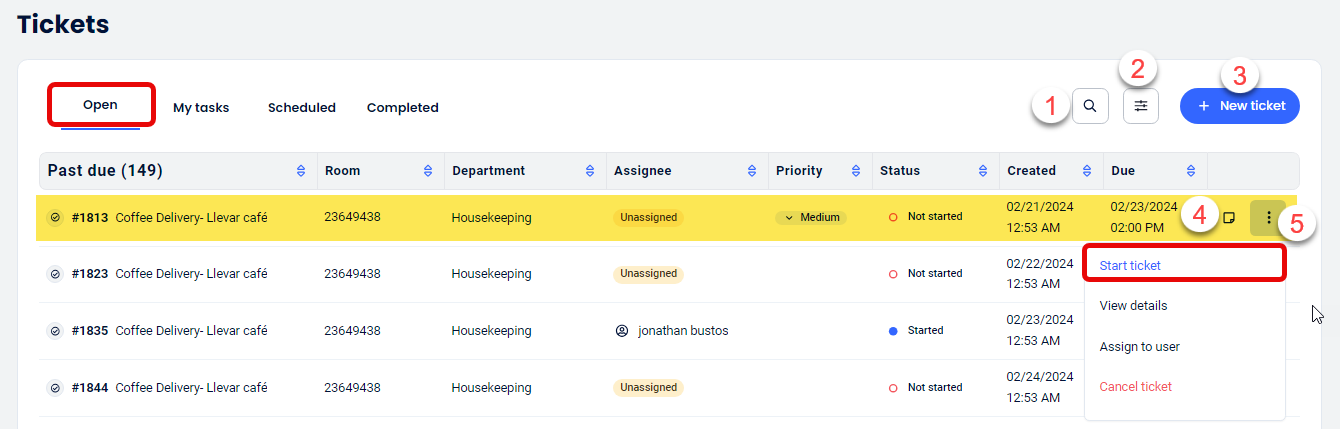Image resolution: width=1340 pixels, height=429 pixels.
Task: Toggle check circle for ticket #1813
Action: point(55,217)
